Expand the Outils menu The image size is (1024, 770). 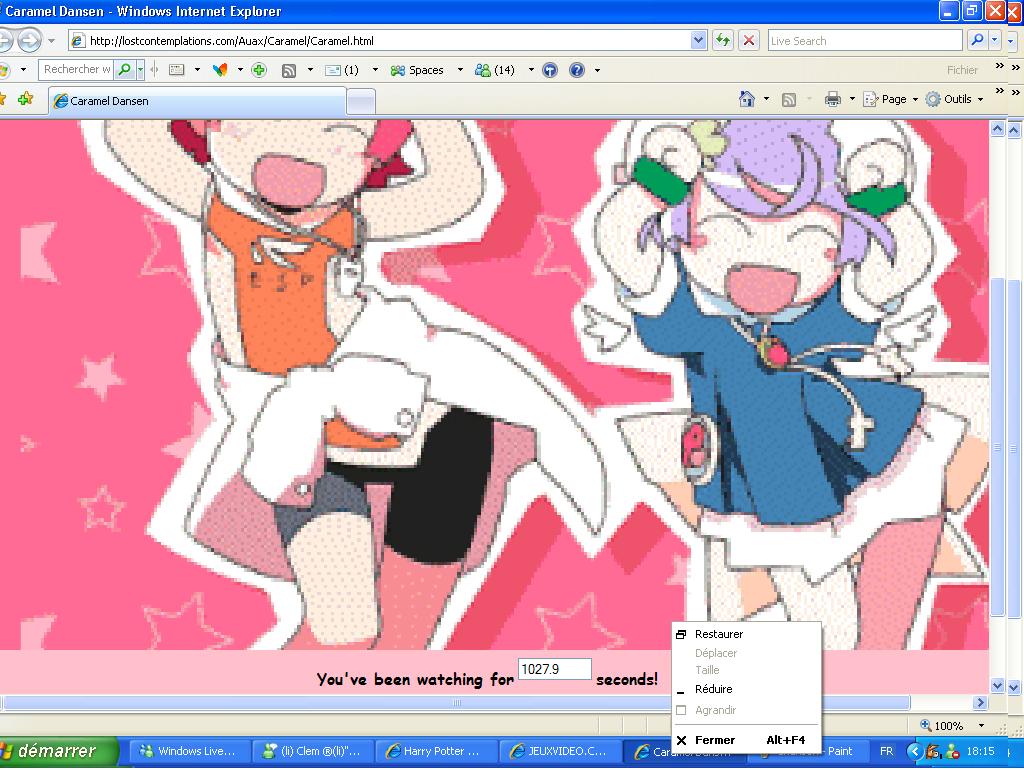click(955, 99)
